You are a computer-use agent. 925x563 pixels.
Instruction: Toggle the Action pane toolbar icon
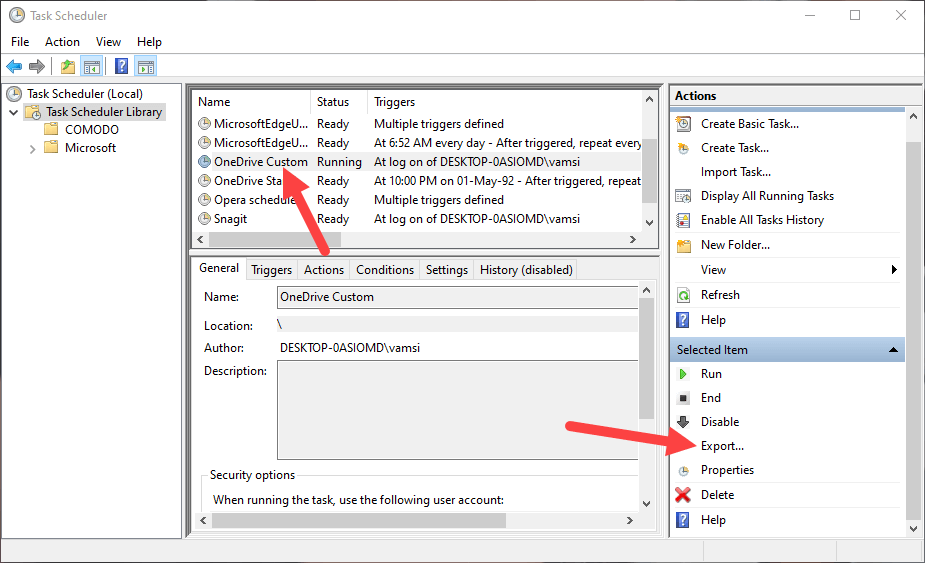point(146,67)
